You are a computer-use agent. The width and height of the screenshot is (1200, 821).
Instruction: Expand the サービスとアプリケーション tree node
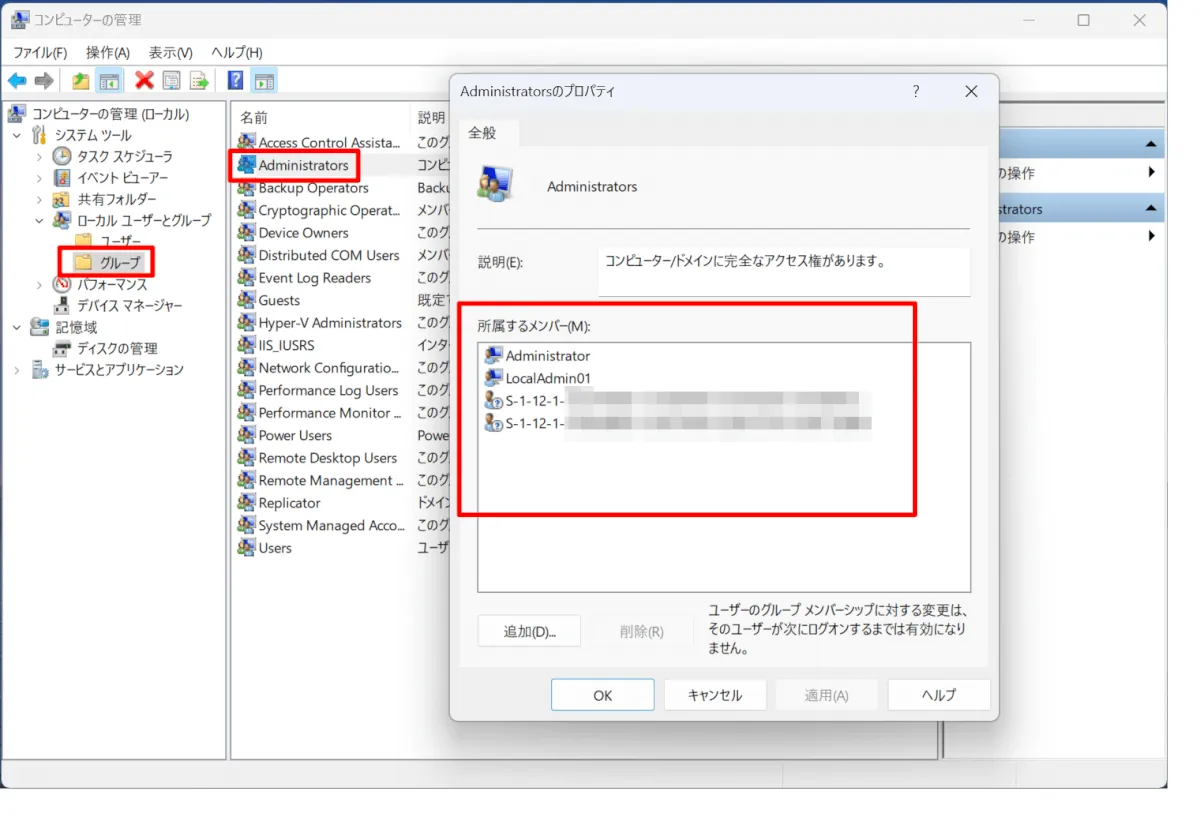(x=17, y=370)
